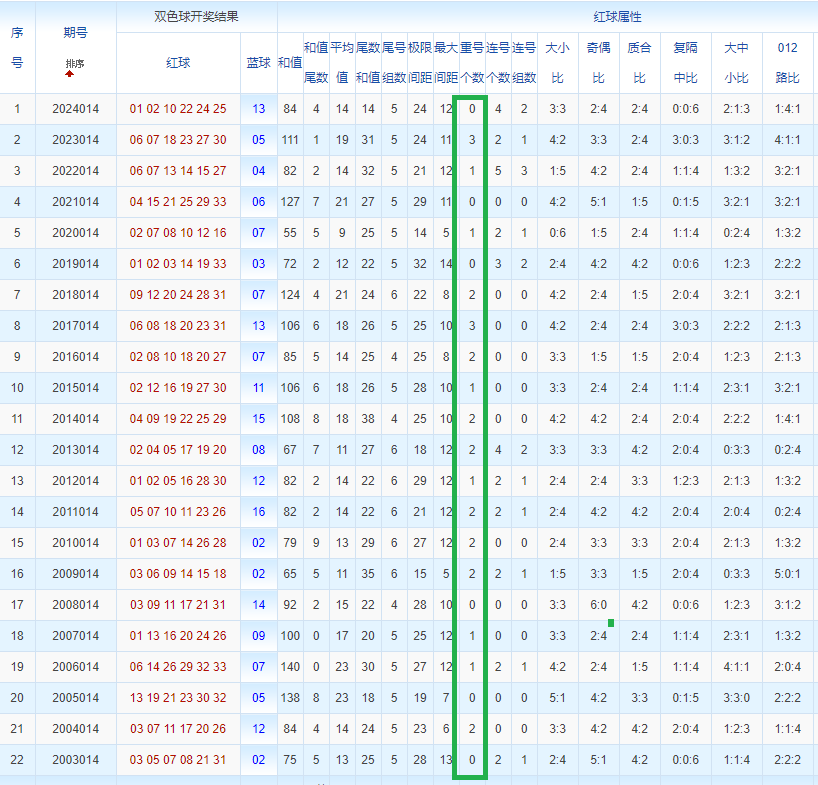818x785 pixels.
Task: Click the small green marker near 6:0
Action: [x=611, y=623]
